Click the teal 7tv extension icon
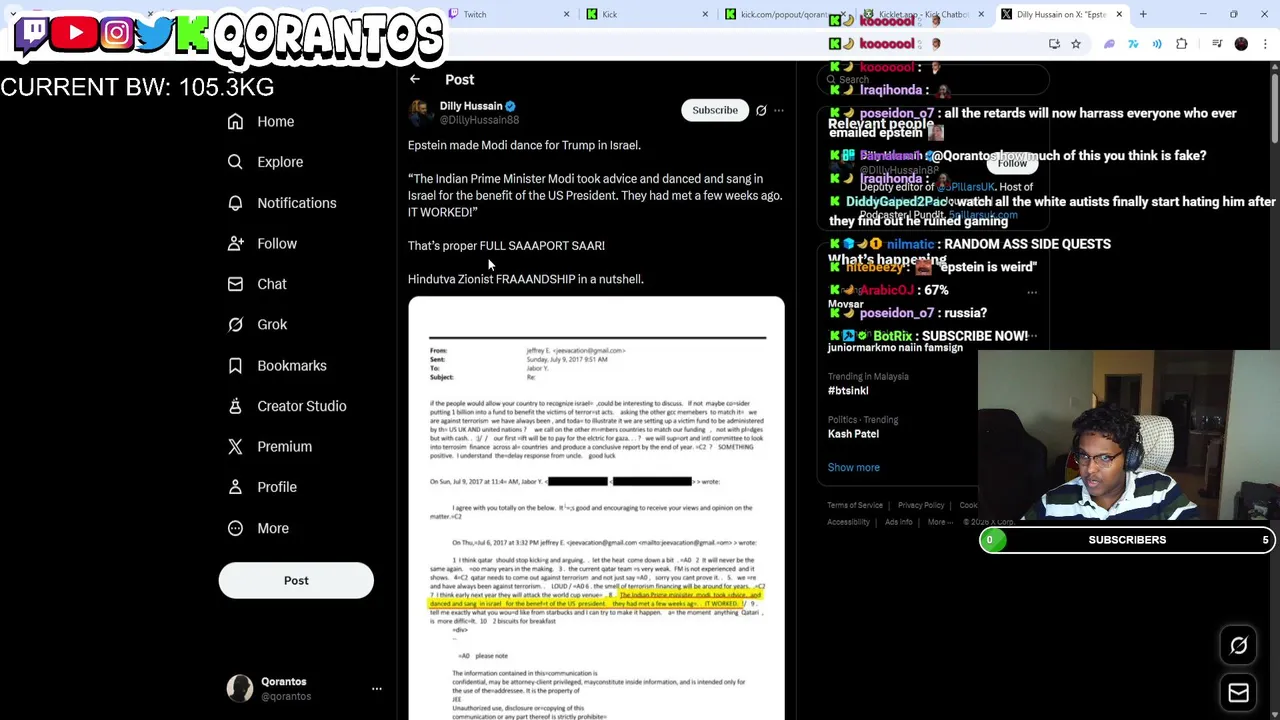Image resolution: width=1280 pixels, height=720 pixels. [1133, 44]
